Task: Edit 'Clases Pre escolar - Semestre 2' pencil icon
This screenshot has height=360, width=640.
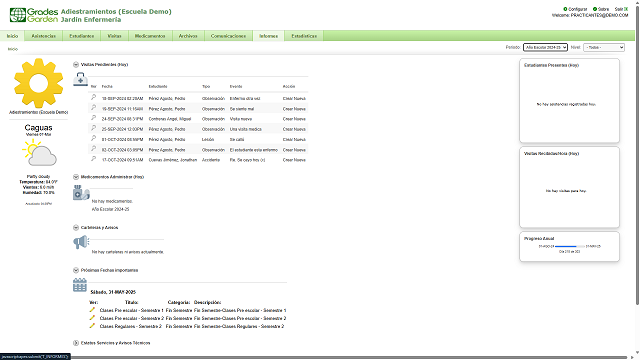Action: tap(92, 318)
